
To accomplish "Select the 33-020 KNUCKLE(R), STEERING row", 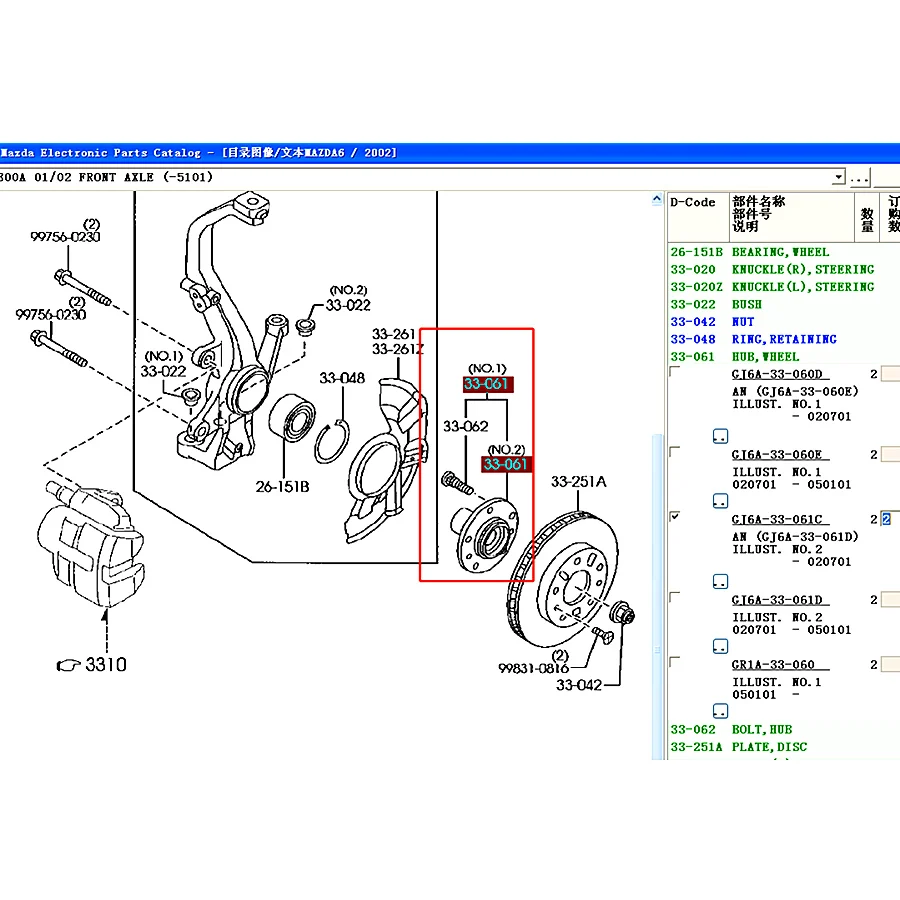I will pyautogui.click(x=783, y=269).
